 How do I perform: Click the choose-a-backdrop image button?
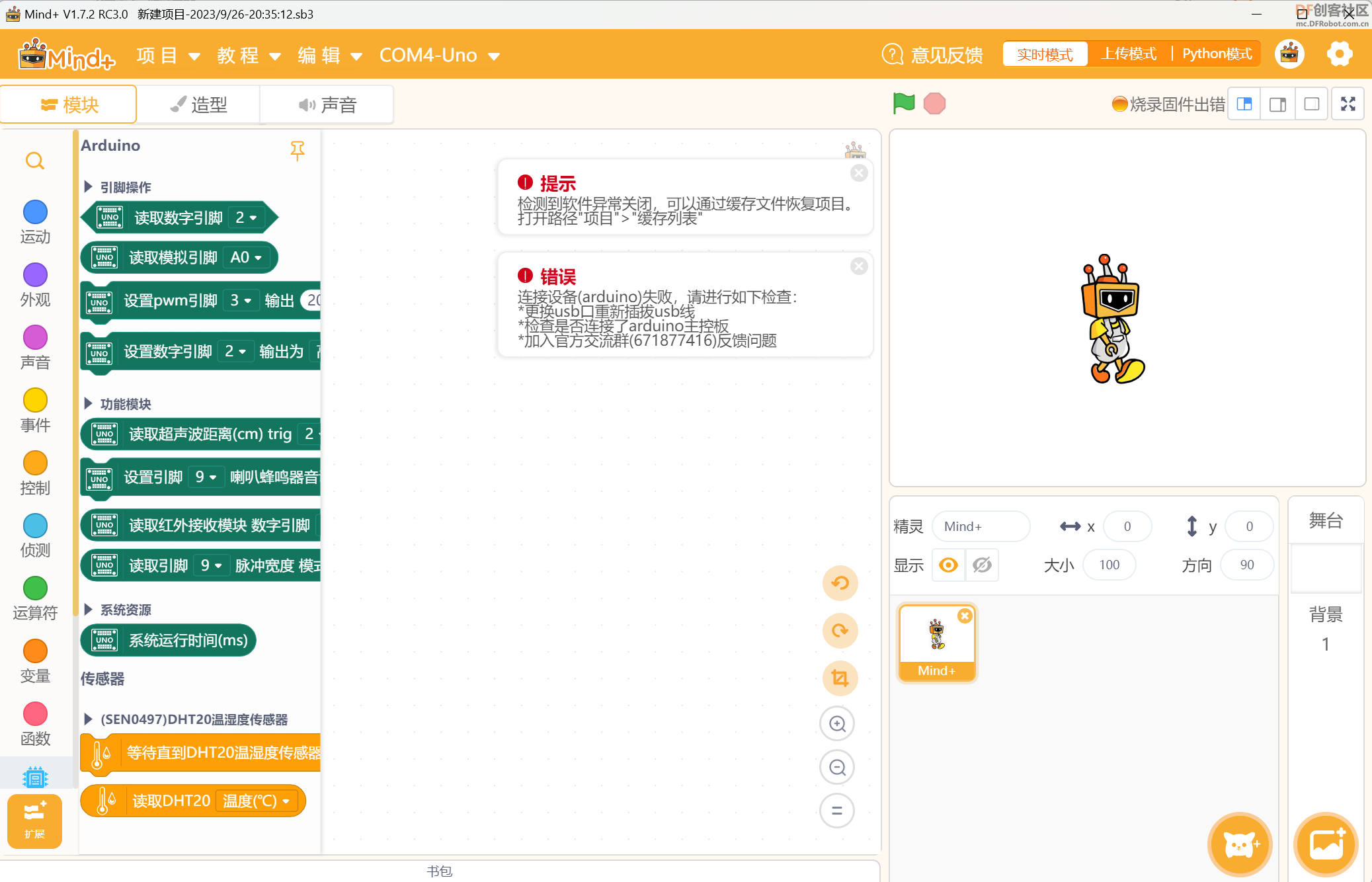click(1326, 844)
